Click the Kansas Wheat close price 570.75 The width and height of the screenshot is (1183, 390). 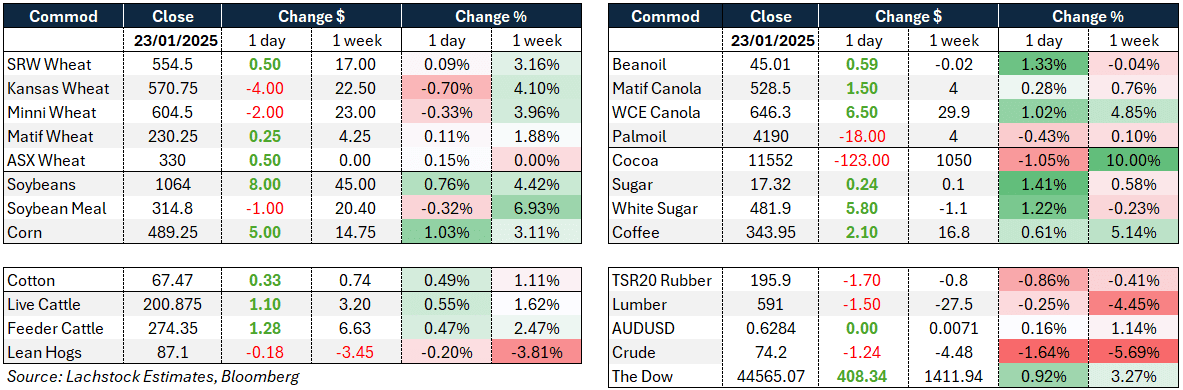tap(172, 89)
